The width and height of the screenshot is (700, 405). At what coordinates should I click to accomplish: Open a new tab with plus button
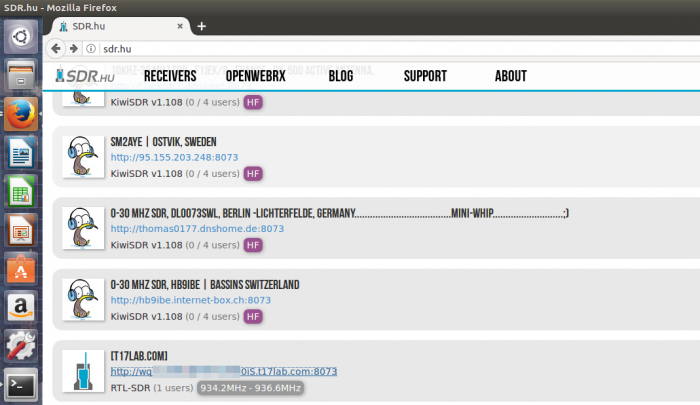(x=202, y=26)
